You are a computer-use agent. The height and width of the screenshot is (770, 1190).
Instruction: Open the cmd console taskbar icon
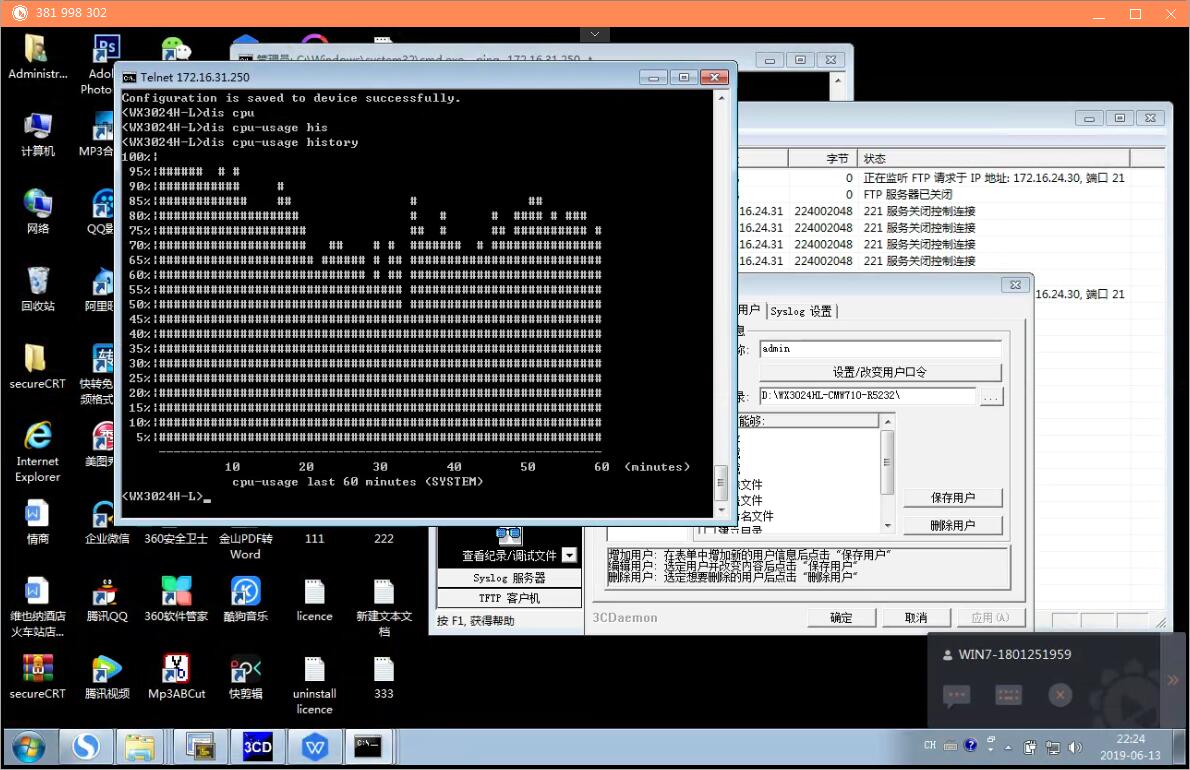pyautogui.click(x=368, y=747)
